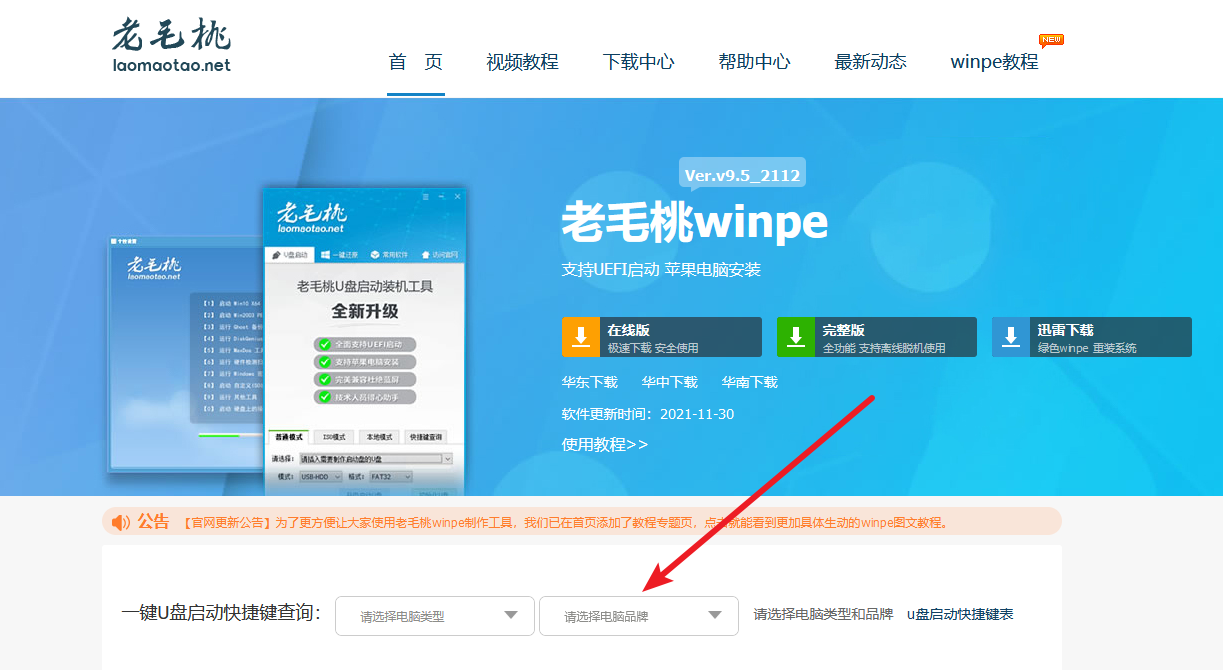The width and height of the screenshot is (1223, 670).
Task: Click the 官网更新公告 announcement text
Action: 565,522
